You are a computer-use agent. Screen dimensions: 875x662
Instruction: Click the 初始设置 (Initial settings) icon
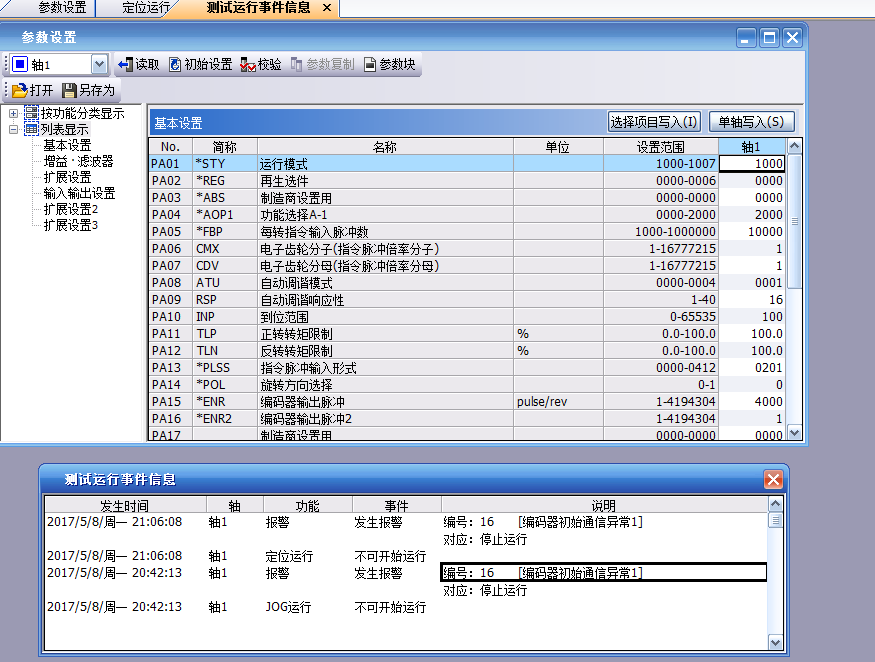click(x=175, y=64)
